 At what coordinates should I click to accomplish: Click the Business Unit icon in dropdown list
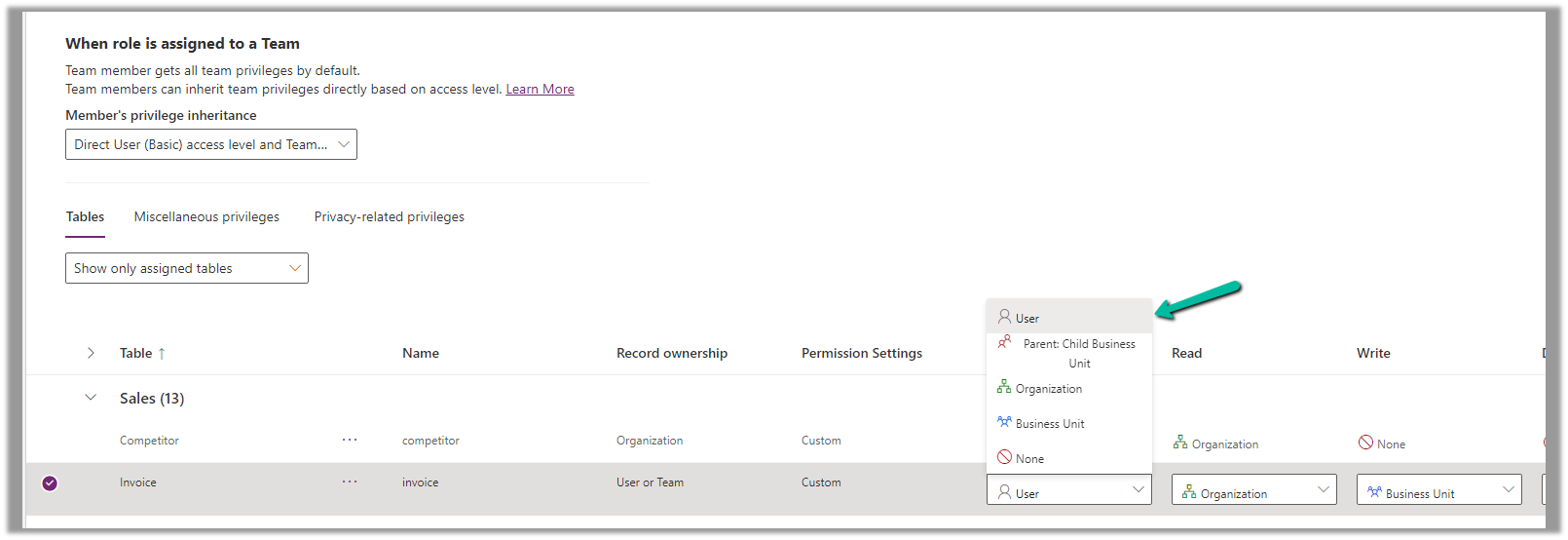pyautogui.click(x=1004, y=422)
